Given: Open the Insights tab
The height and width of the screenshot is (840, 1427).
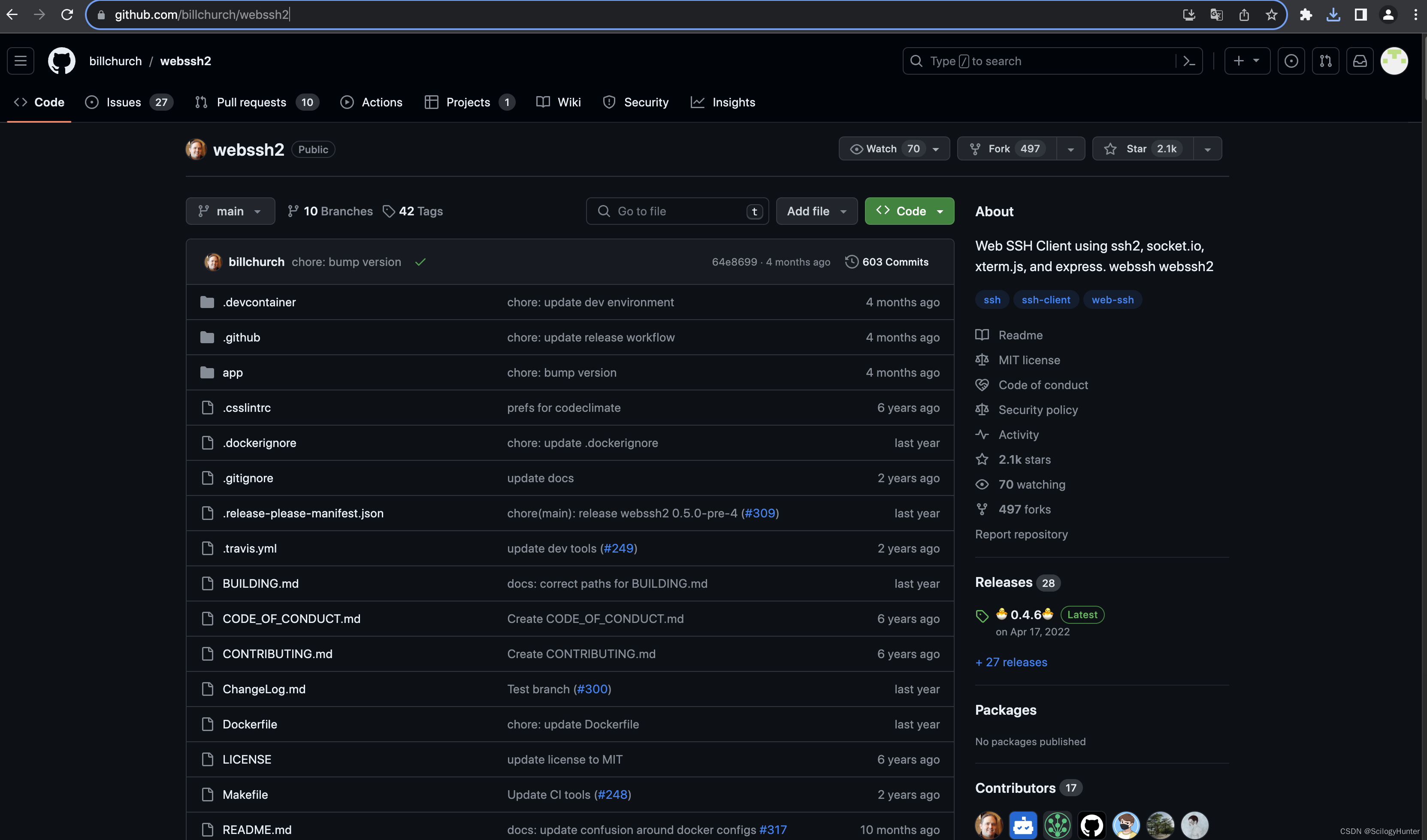Looking at the screenshot, I should point(723,103).
